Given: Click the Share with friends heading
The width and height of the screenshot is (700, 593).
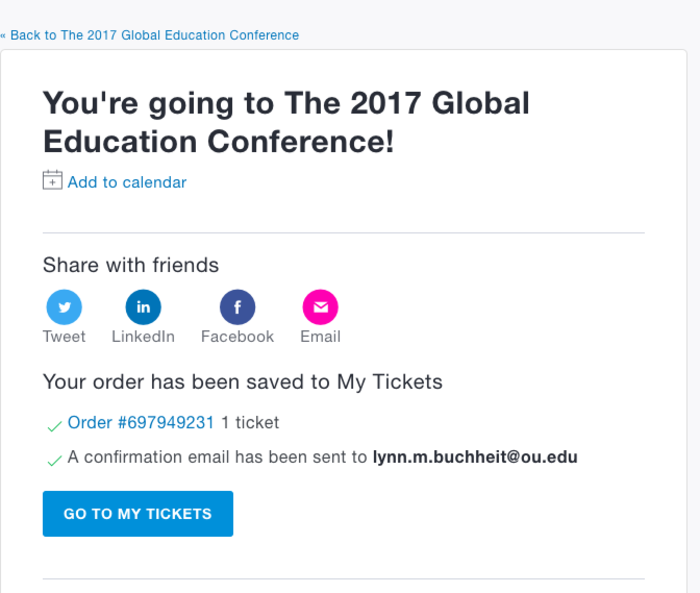Looking at the screenshot, I should point(130,265).
